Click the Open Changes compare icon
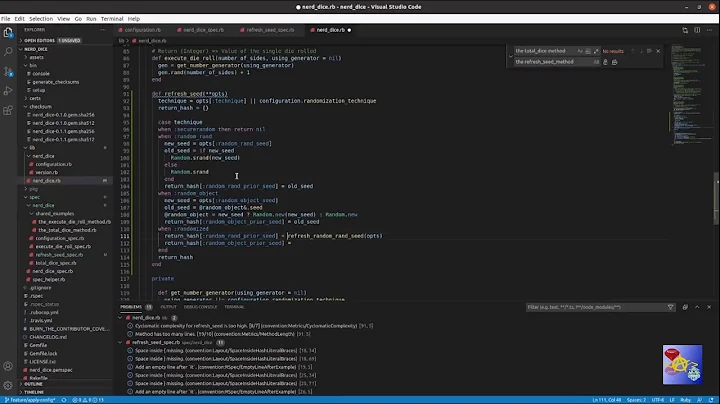Screen dimensions: 720x404 point(685,30)
